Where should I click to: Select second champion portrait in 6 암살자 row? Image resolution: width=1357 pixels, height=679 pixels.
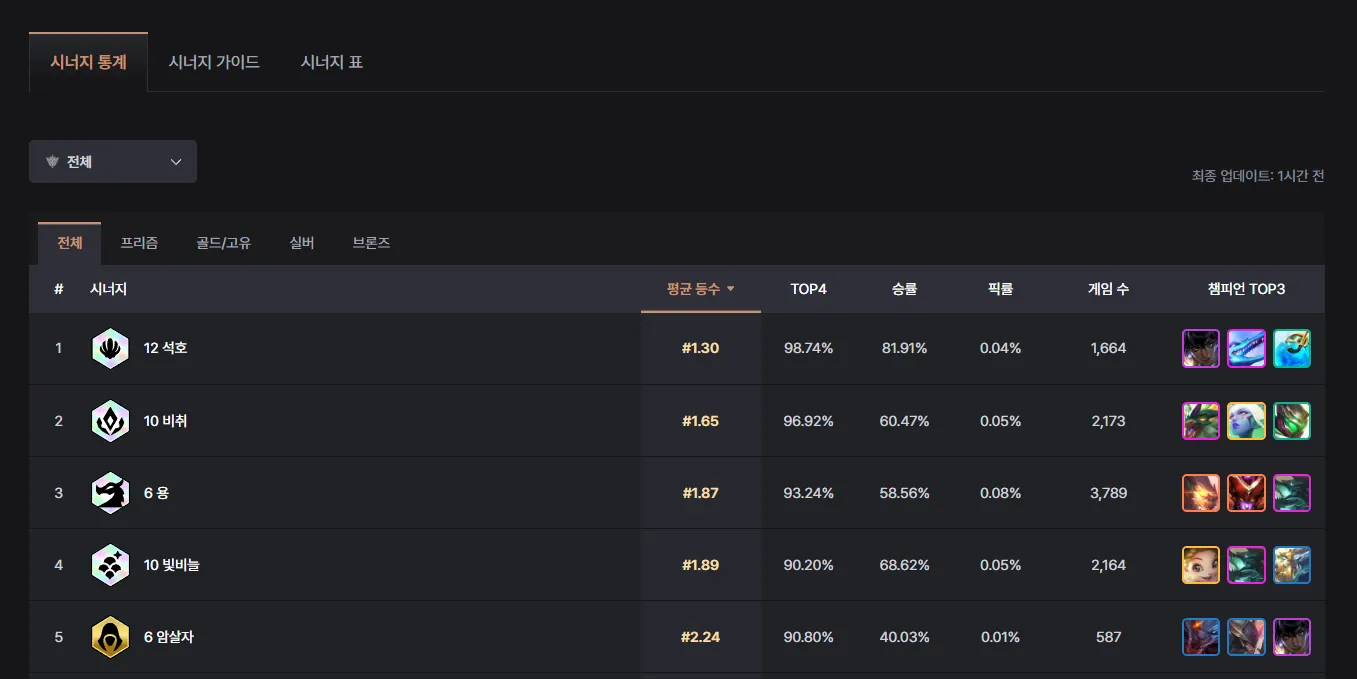coord(1246,637)
